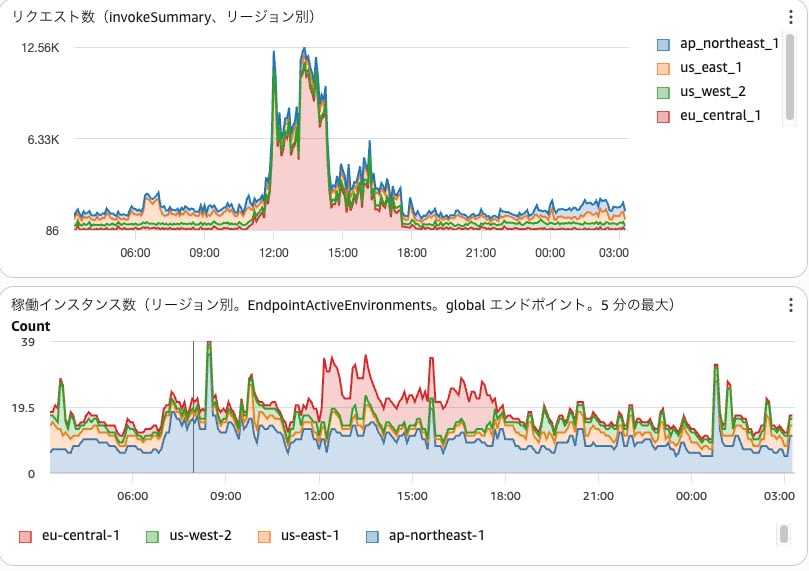Click the us-west-2 green swatch in bottom legend

(x=152, y=536)
